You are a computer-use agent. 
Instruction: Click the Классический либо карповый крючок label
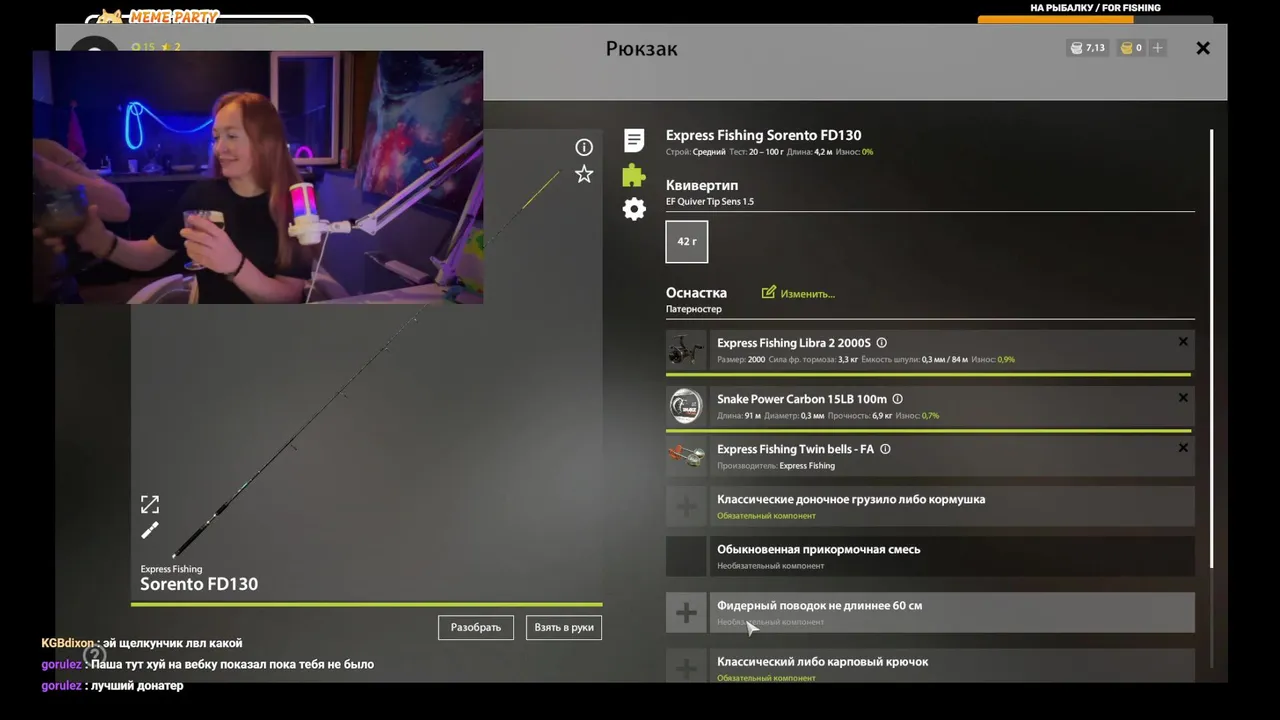pyautogui.click(x=822, y=661)
